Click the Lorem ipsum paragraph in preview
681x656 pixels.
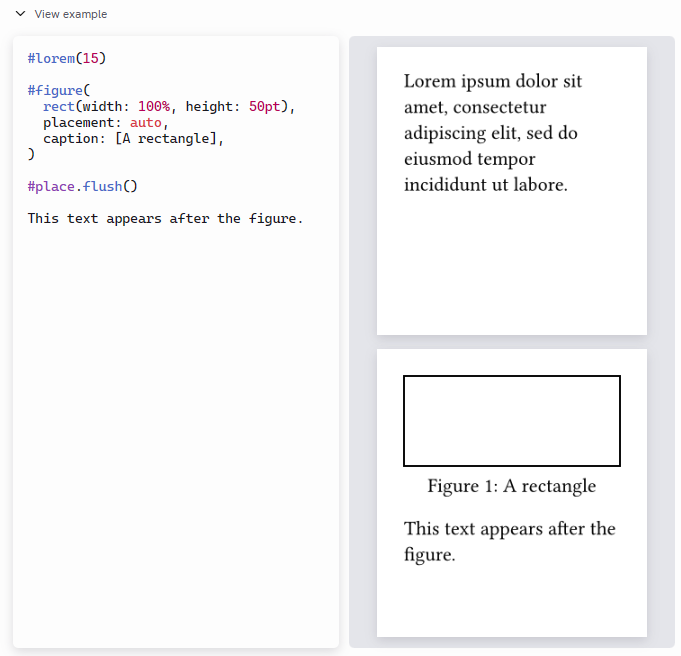click(x=492, y=133)
